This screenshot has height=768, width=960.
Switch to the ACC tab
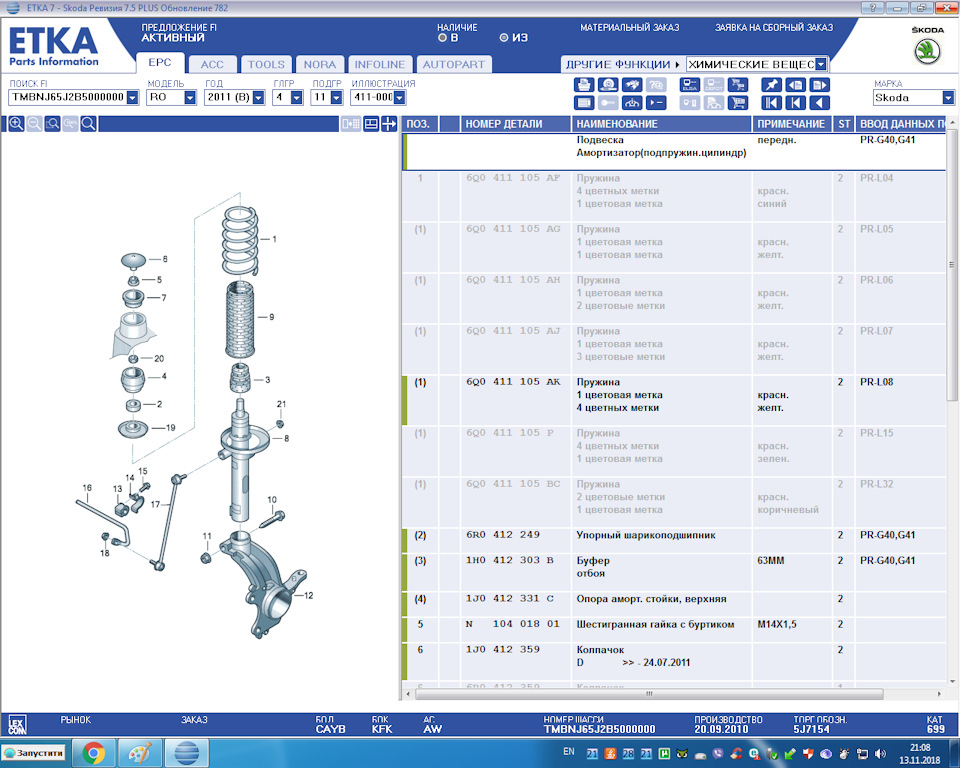(212, 64)
